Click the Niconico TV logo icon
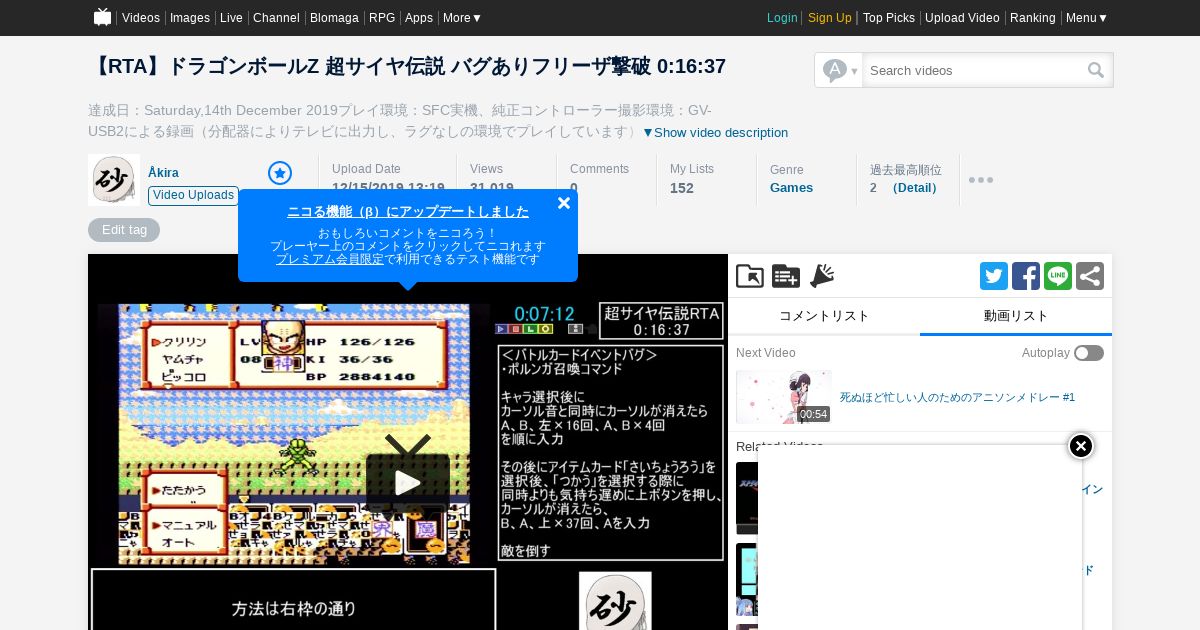The height and width of the screenshot is (630, 1200). click(103, 17)
